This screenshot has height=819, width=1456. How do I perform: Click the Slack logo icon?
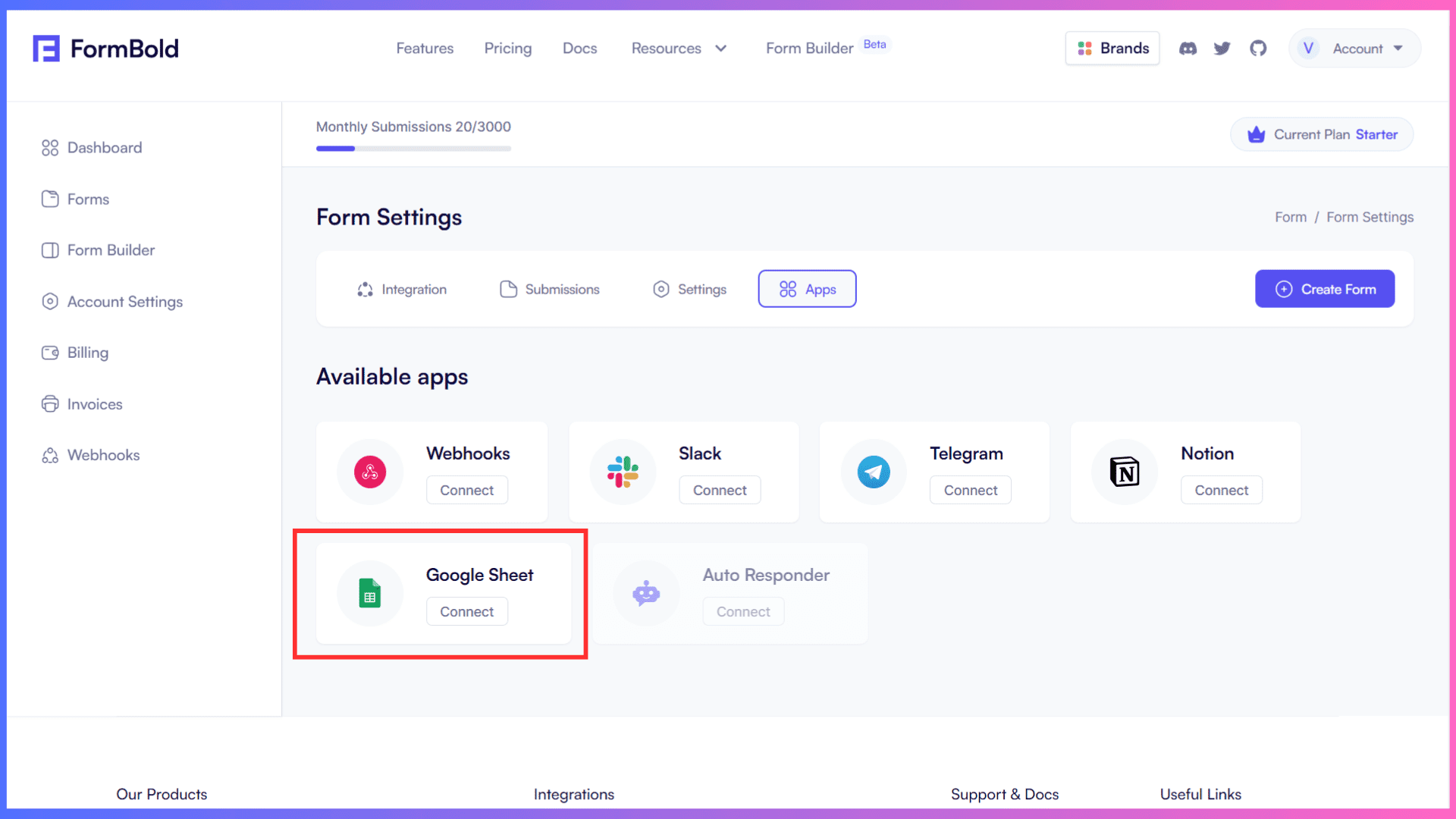[x=623, y=472]
